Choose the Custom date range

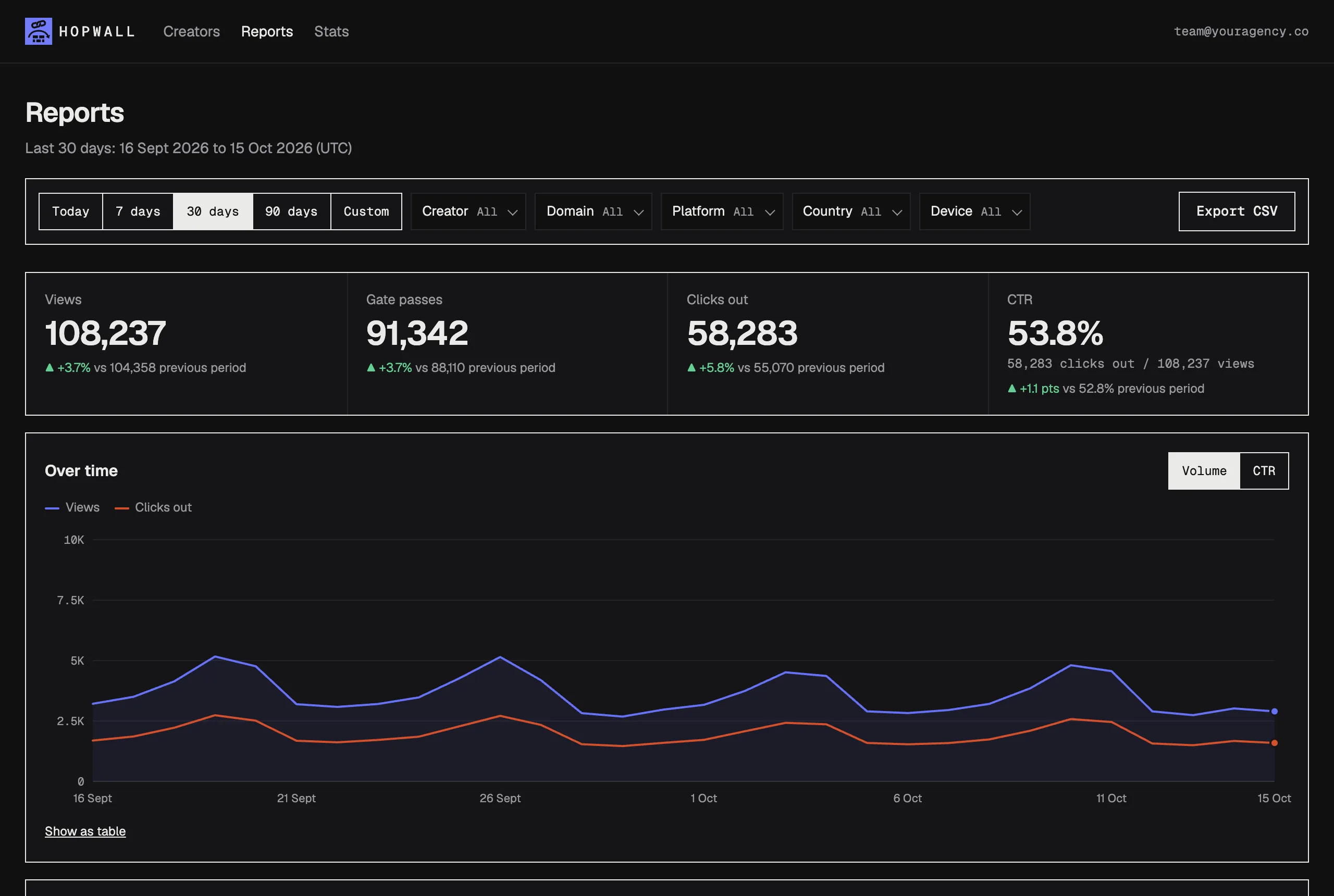366,211
